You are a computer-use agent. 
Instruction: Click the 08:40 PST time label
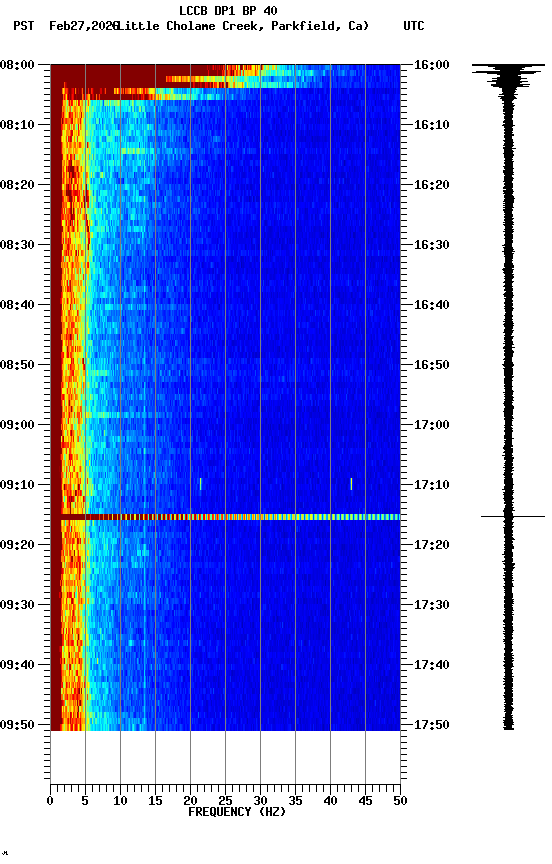[18, 305]
